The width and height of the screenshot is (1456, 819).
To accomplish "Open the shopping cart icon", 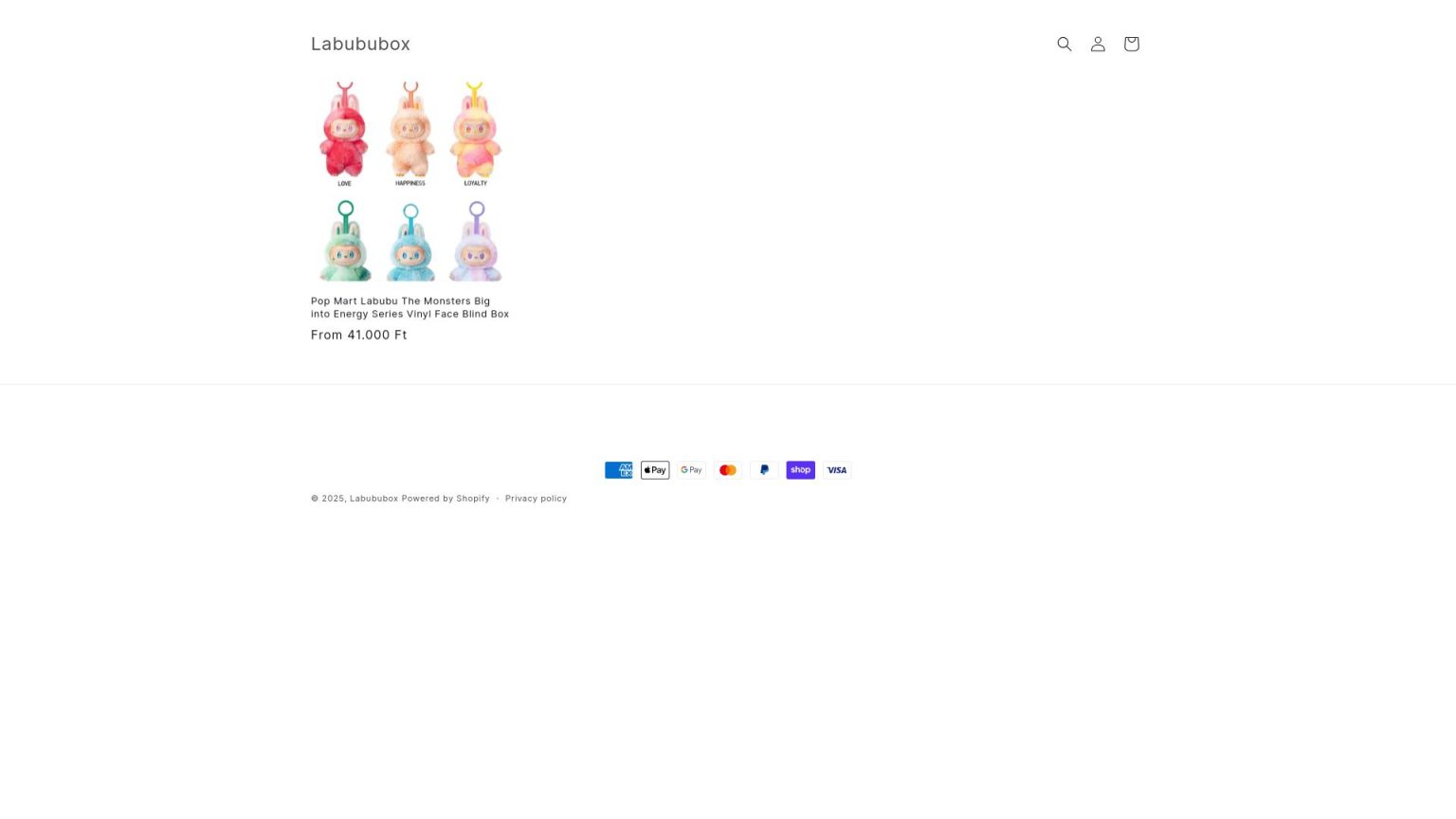I will 1131,44.
